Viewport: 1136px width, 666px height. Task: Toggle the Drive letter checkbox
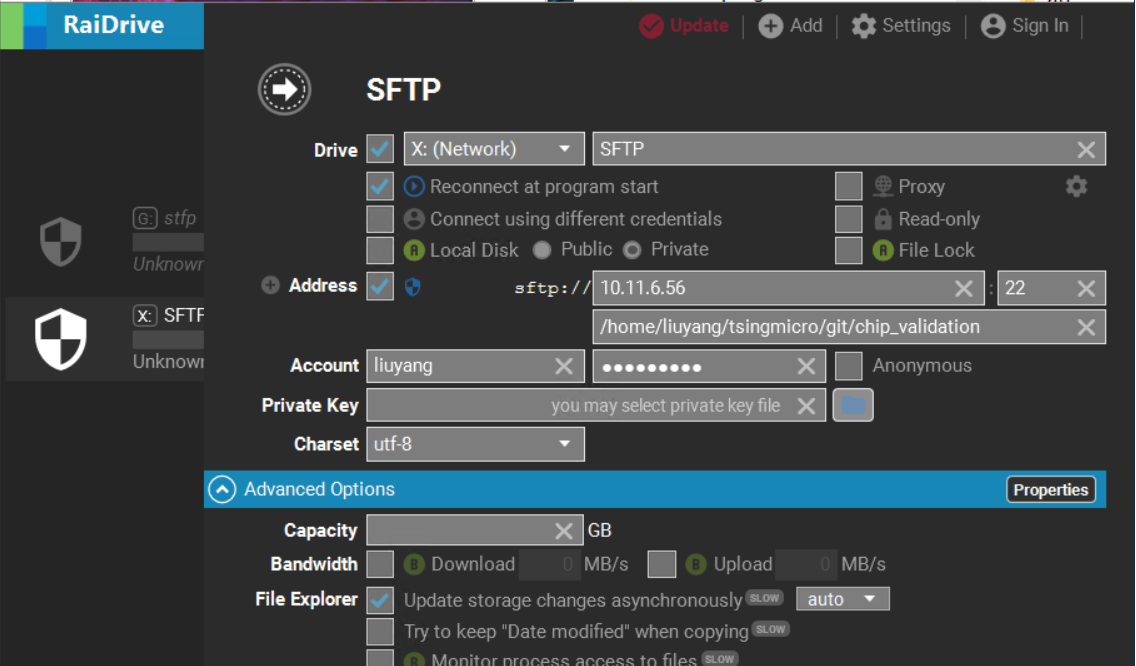(380, 149)
